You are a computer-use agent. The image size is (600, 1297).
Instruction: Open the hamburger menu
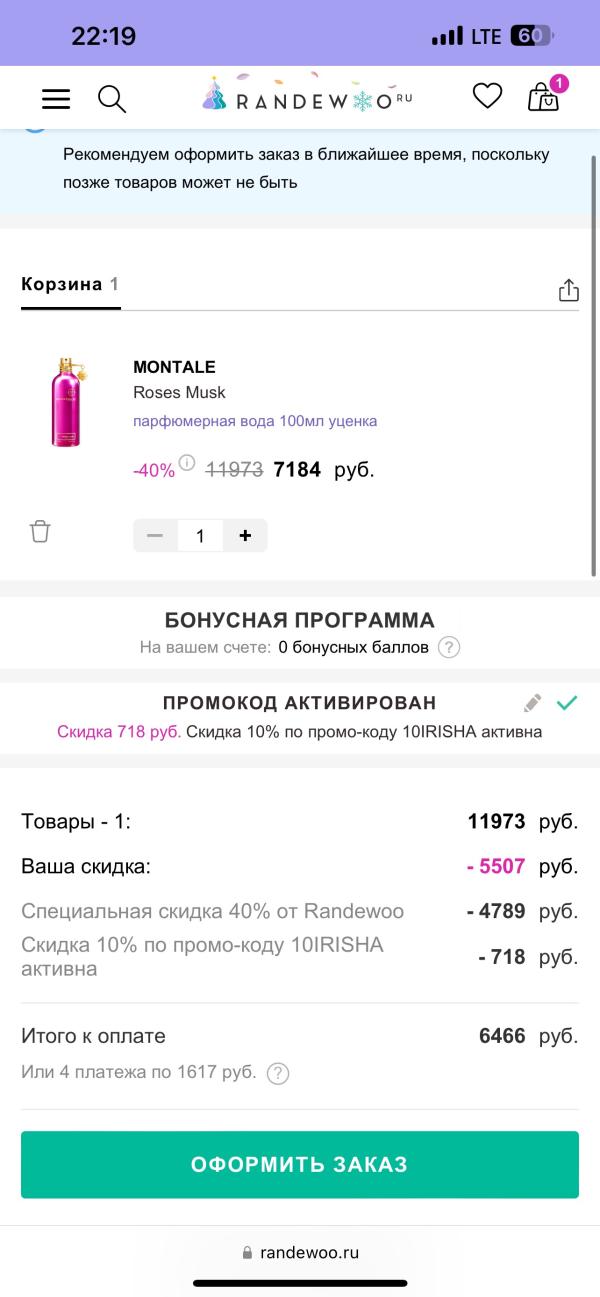click(x=56, y=98)
